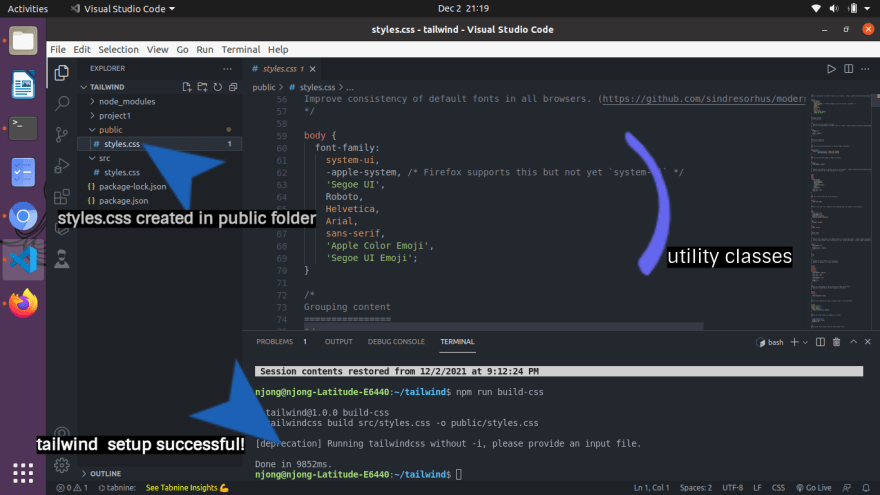Screen dimensions: 880x495
Task: Open the Explorer view in activity bar
Action: pyautogui.click(x=62, y=72)
